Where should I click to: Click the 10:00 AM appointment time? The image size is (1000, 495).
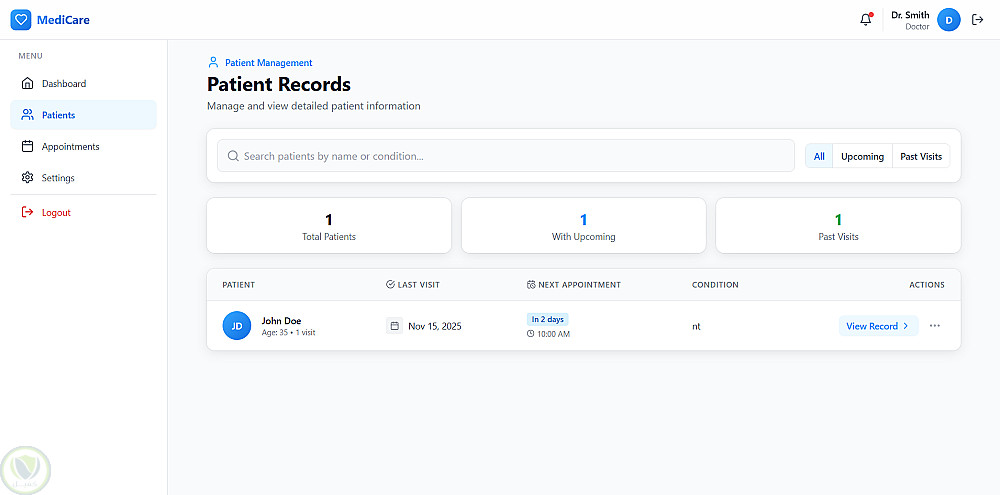tap(554, 334)
